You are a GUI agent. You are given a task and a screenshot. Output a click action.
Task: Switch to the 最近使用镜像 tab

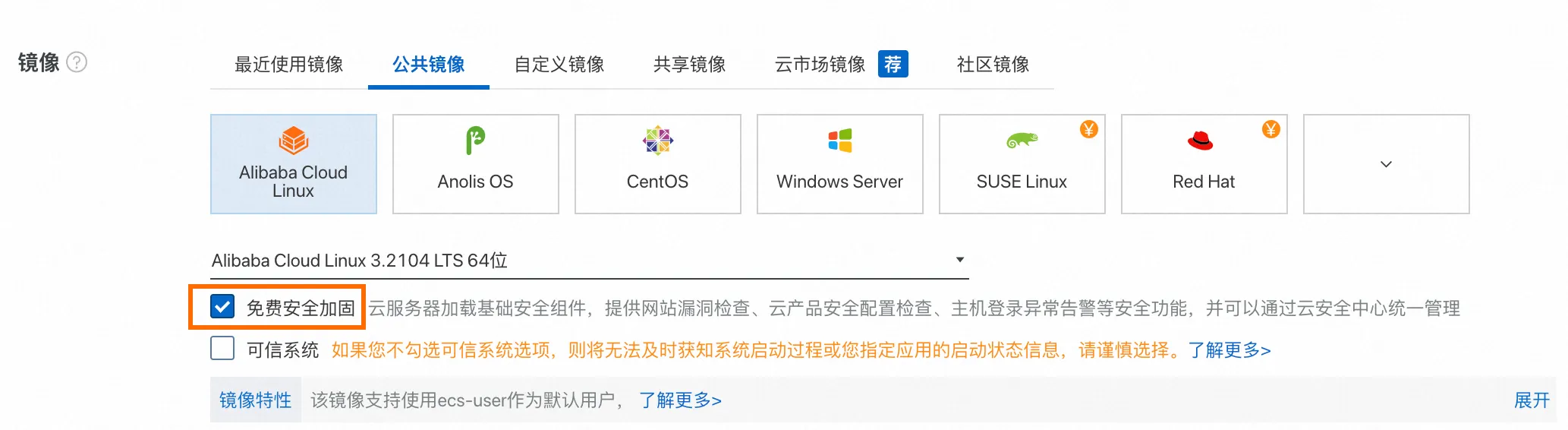[289, 65]
